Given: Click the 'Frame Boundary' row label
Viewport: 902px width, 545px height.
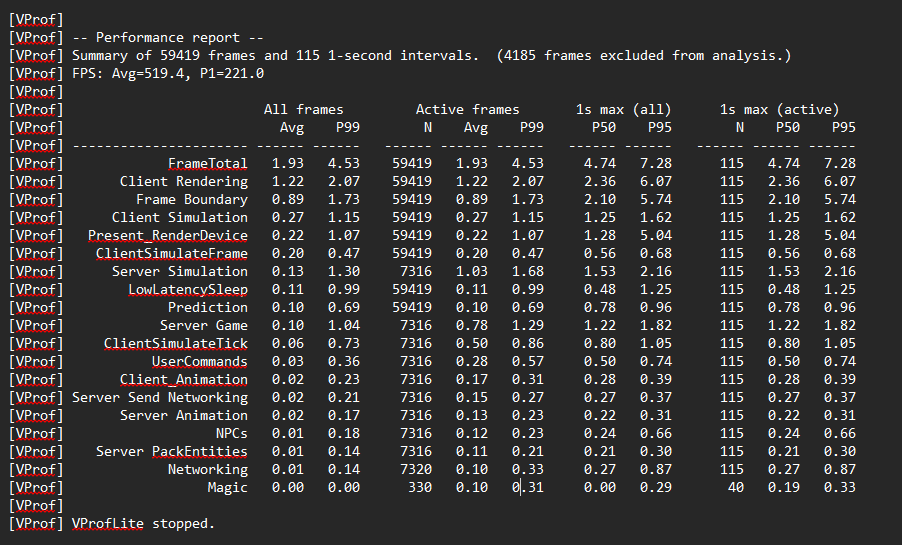Looking at the screenshot, I should pyautogui.click(x=192, y=199).
